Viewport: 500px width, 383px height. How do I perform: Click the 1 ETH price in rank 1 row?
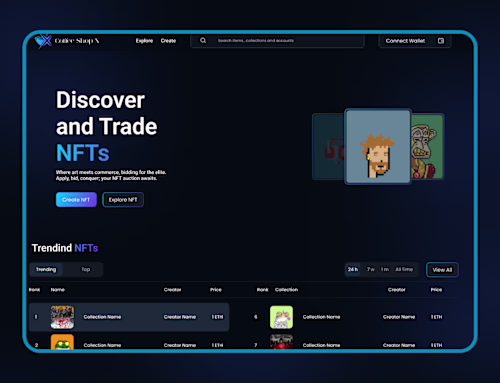point(217,317)
